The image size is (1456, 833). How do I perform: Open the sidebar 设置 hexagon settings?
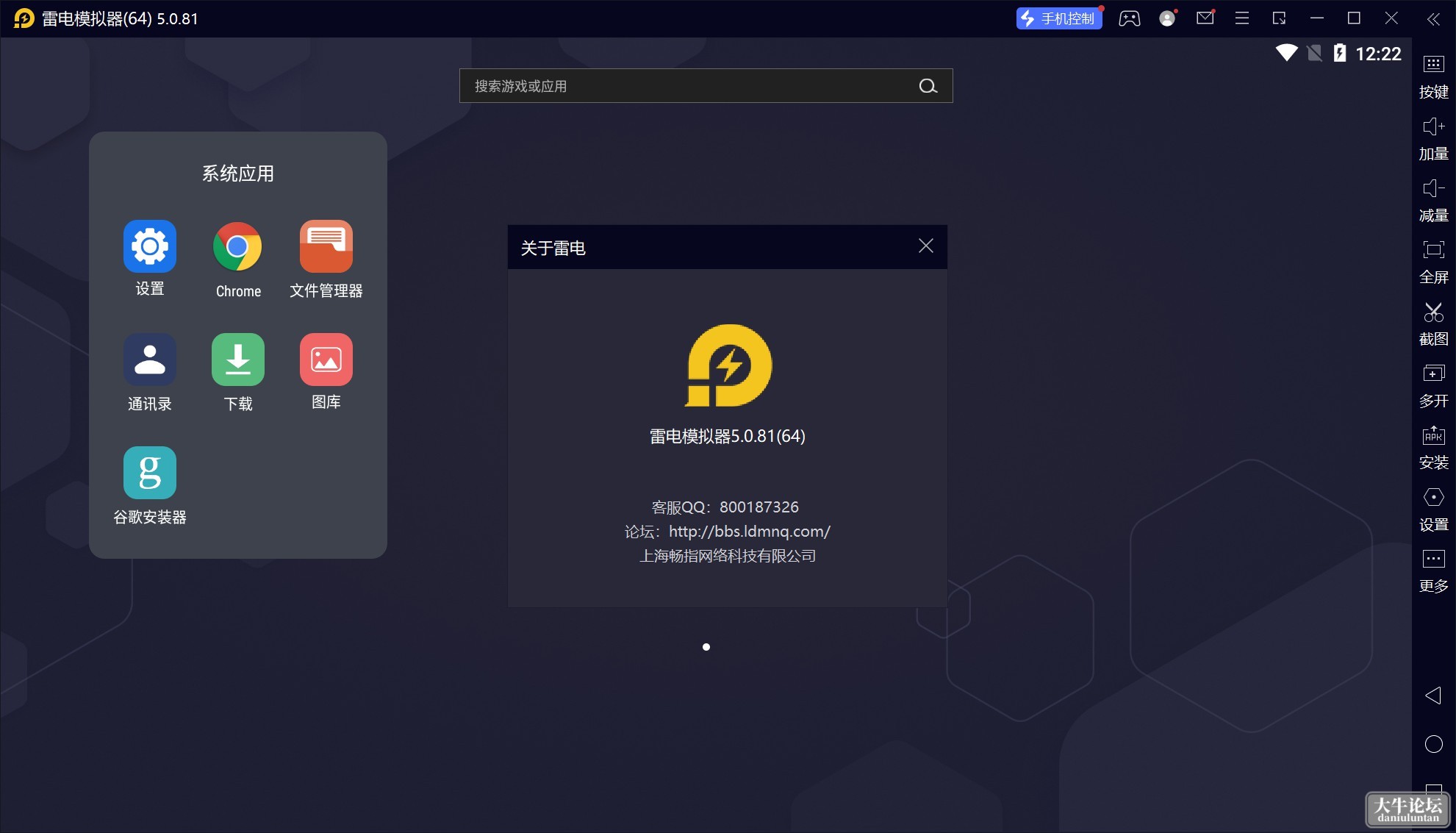[x=1434, y=509]
